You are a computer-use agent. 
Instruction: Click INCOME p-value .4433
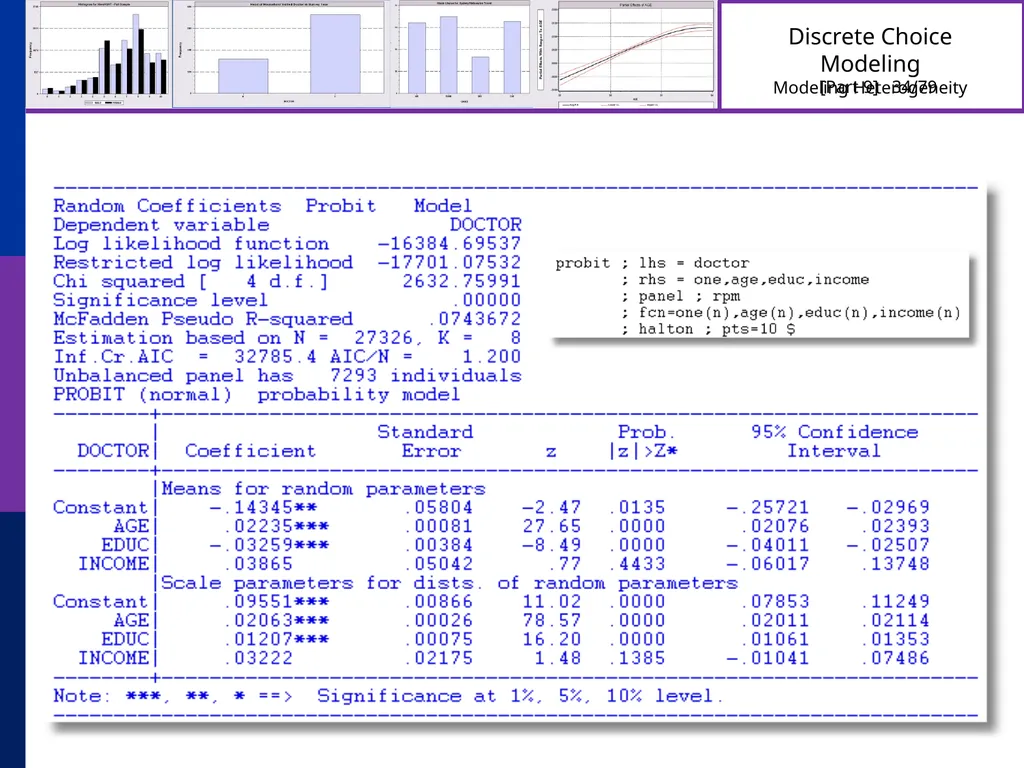(637, 564)
